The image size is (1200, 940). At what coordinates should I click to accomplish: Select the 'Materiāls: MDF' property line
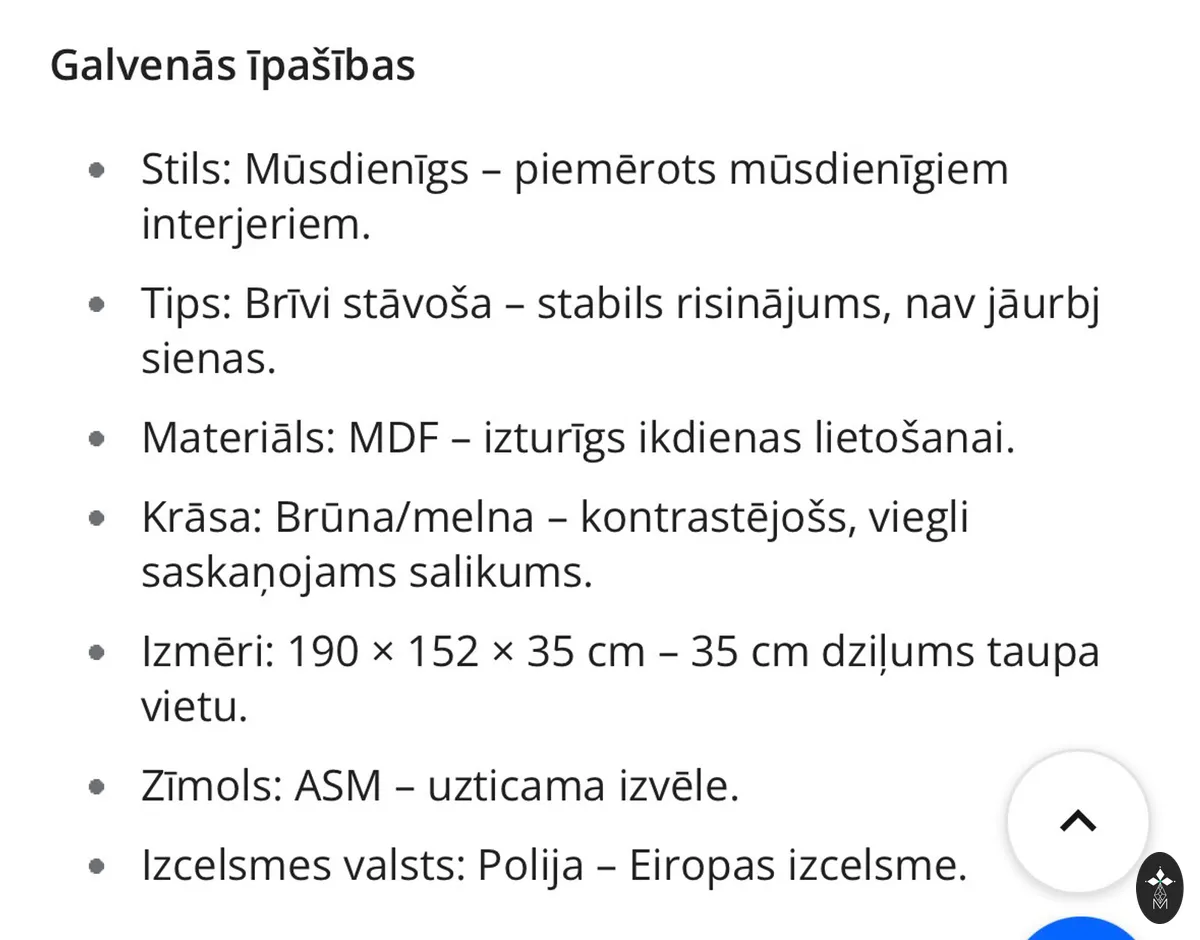578,438
